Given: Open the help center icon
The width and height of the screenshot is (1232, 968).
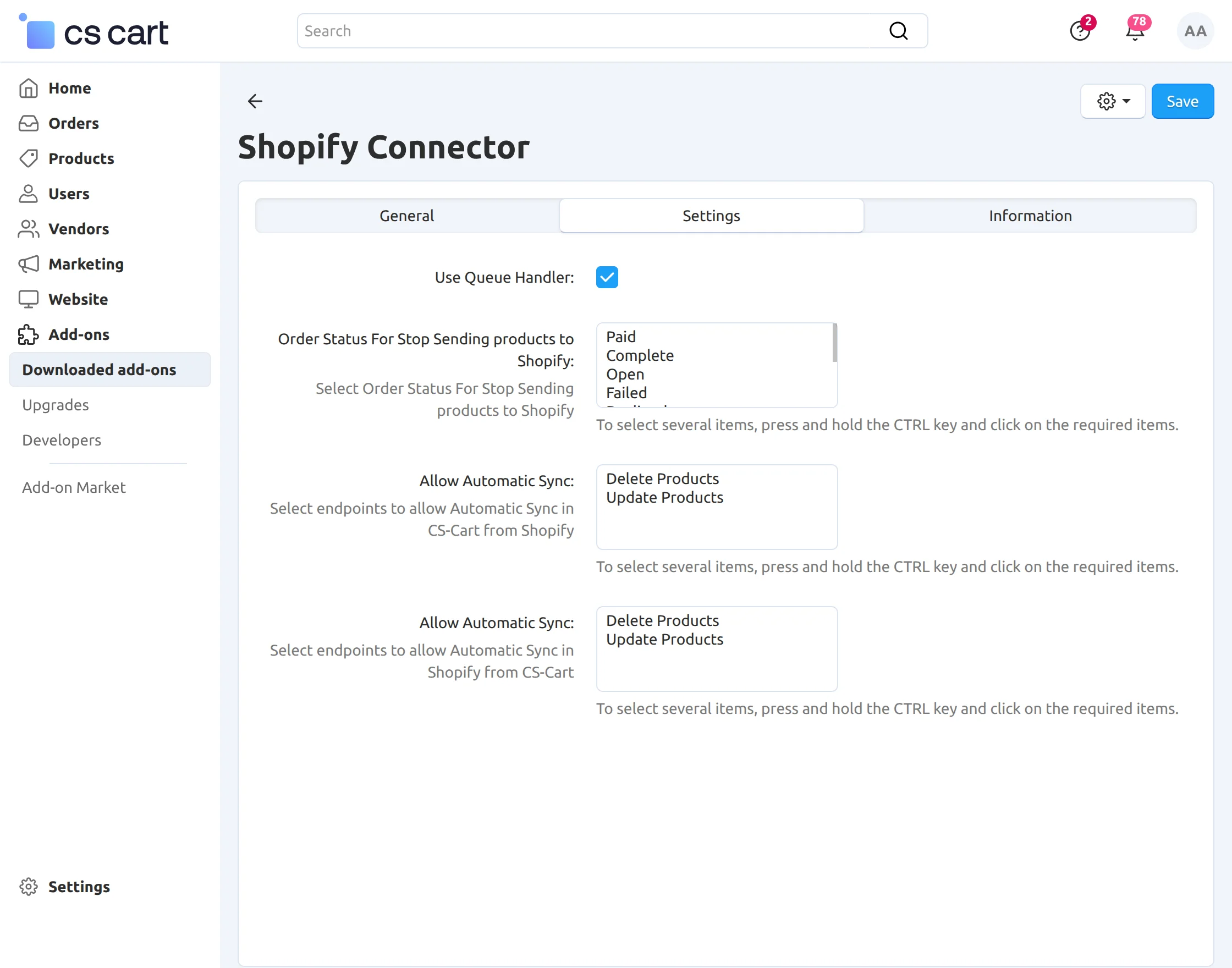Looking at the screenshot, I should (x=1080, y=31).
